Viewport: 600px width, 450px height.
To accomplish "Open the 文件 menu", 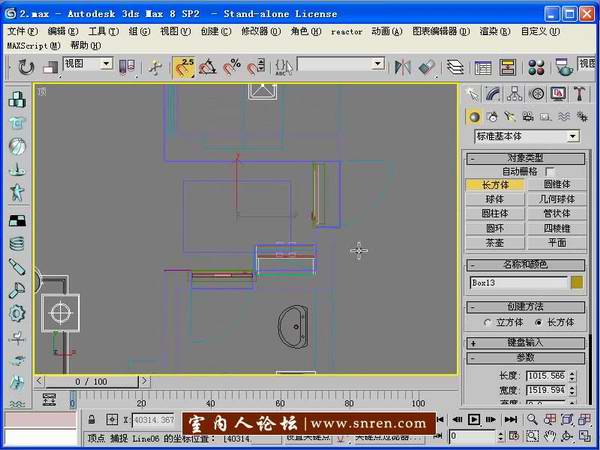I will click(x=23, y=31).
